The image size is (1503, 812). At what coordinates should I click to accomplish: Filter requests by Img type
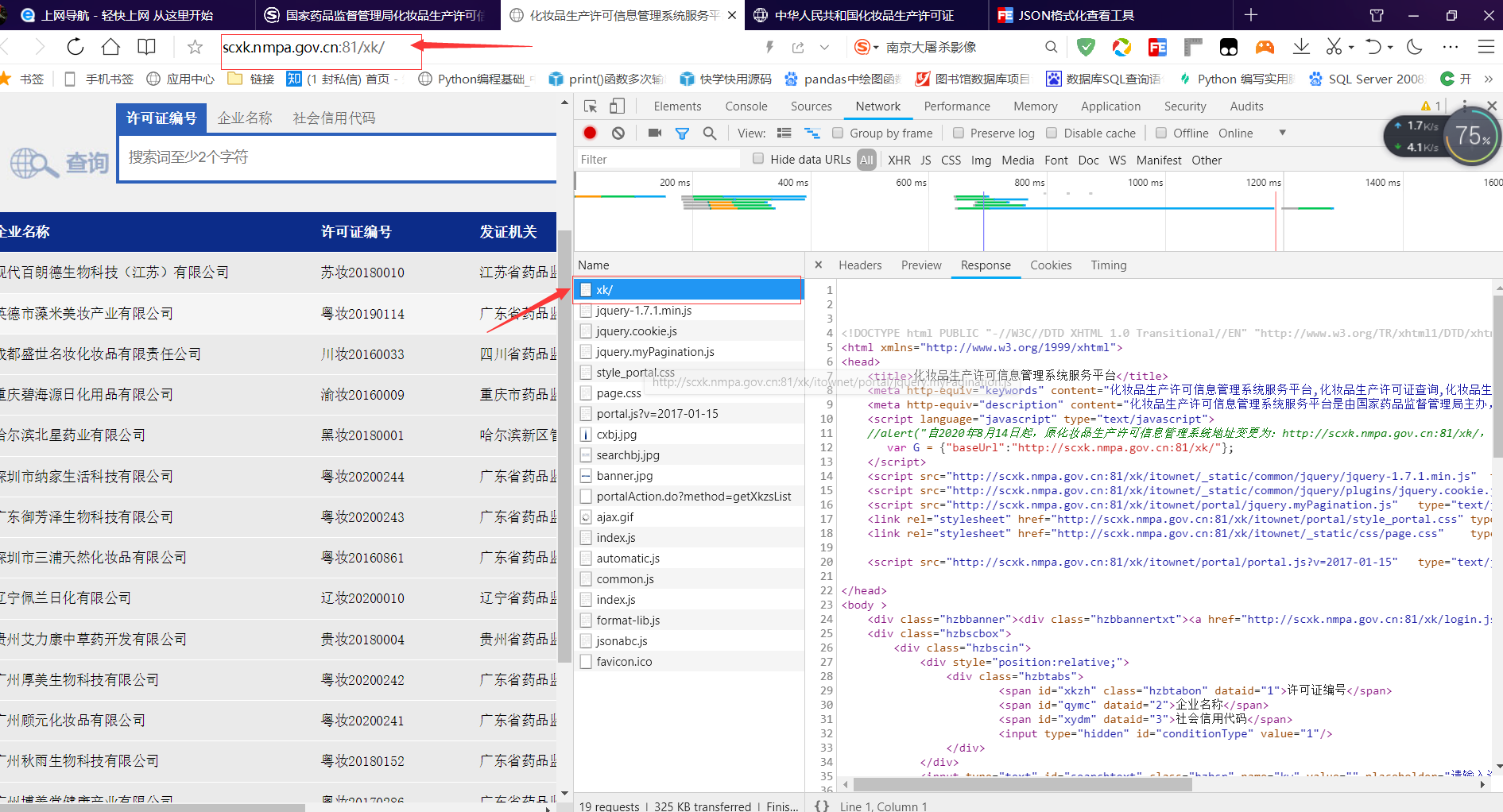tap(981, 160)
